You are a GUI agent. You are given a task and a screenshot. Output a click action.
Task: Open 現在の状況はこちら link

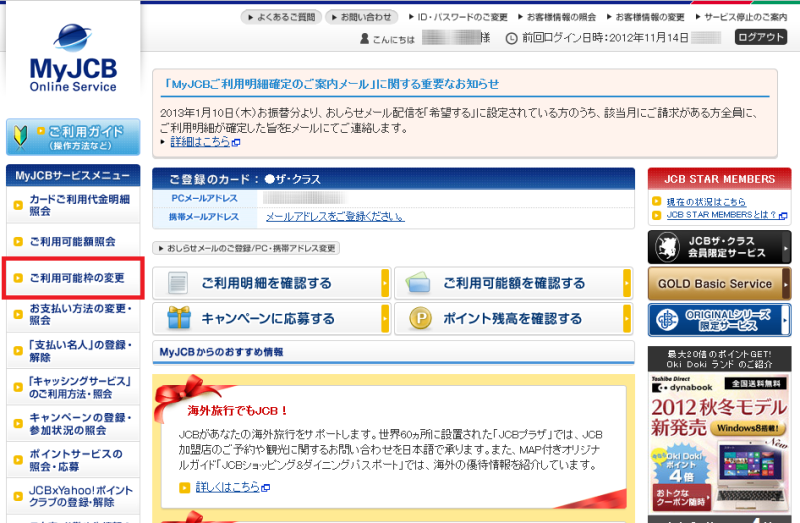[x=706, y=202]
